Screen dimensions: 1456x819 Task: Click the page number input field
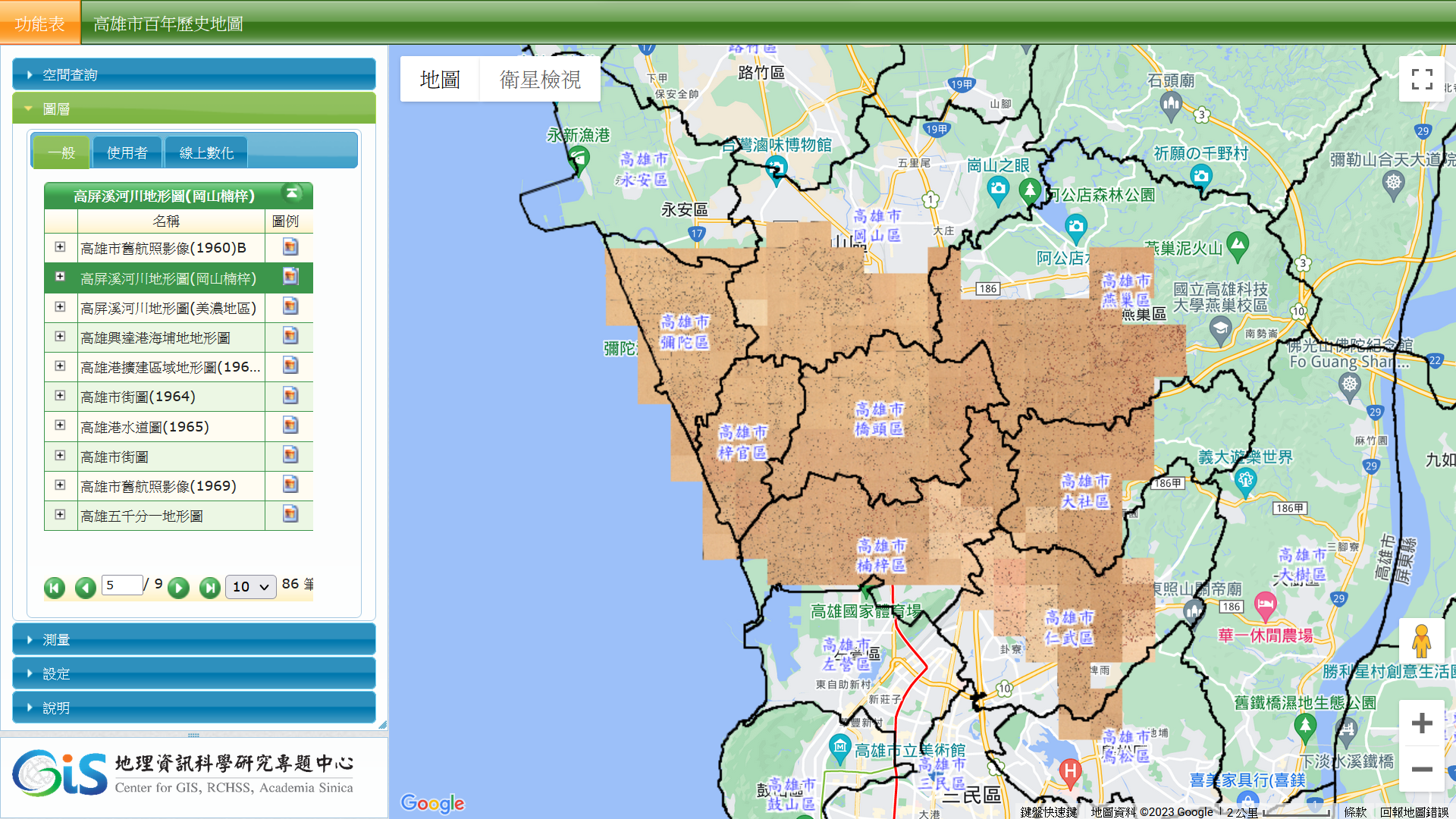point(121,585)
